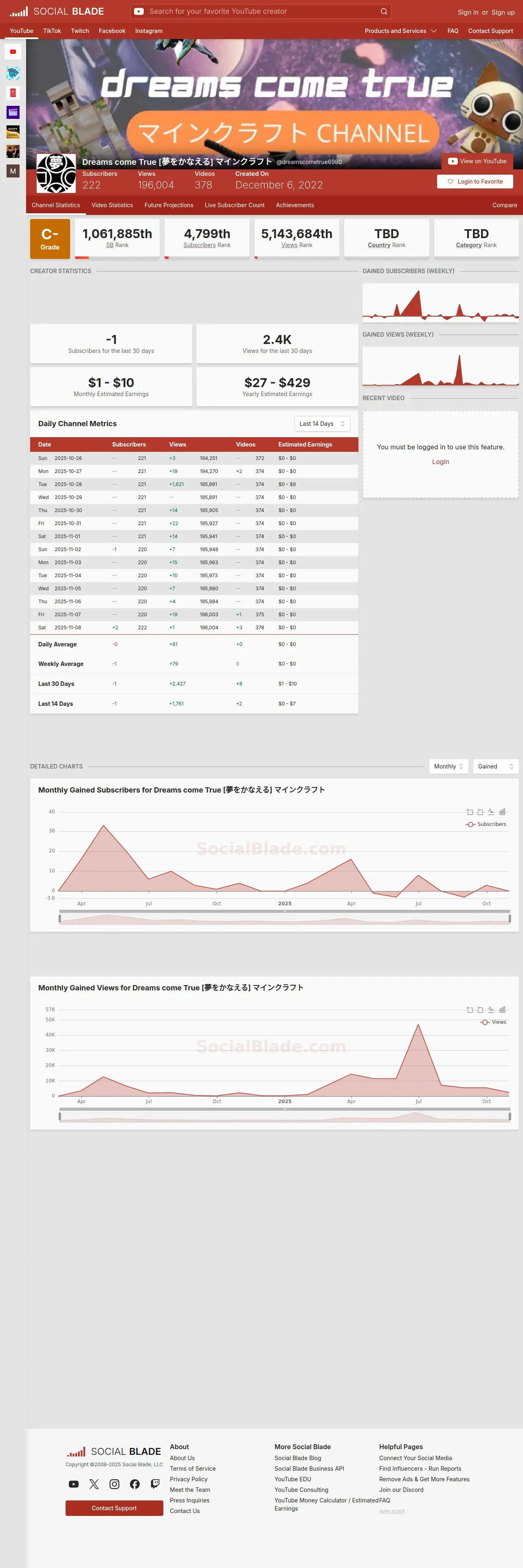Click left handle of Views chart range slider
The image size is (523, 1568).
point(59,1116)
